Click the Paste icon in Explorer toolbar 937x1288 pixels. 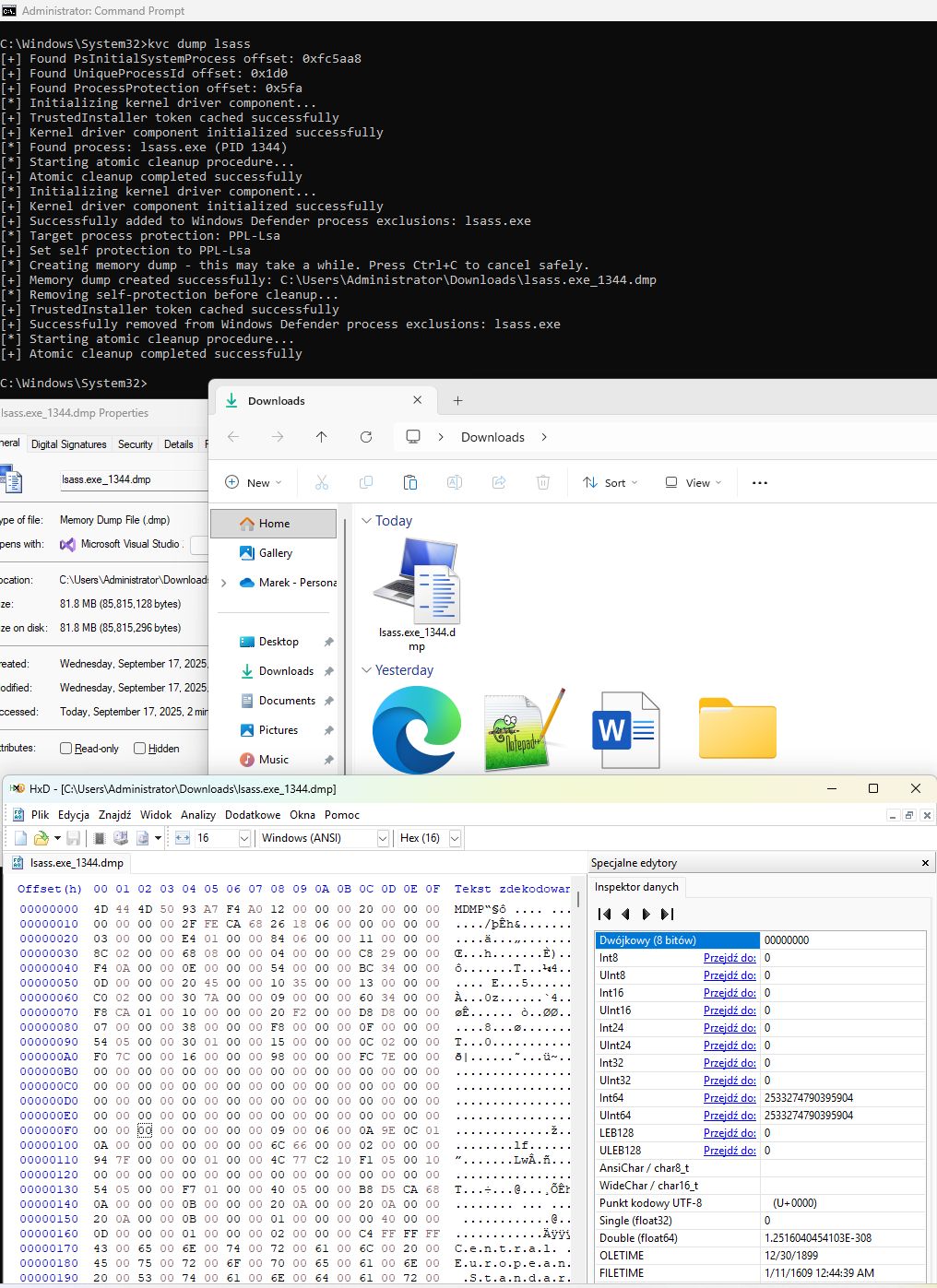click(410, 482)
